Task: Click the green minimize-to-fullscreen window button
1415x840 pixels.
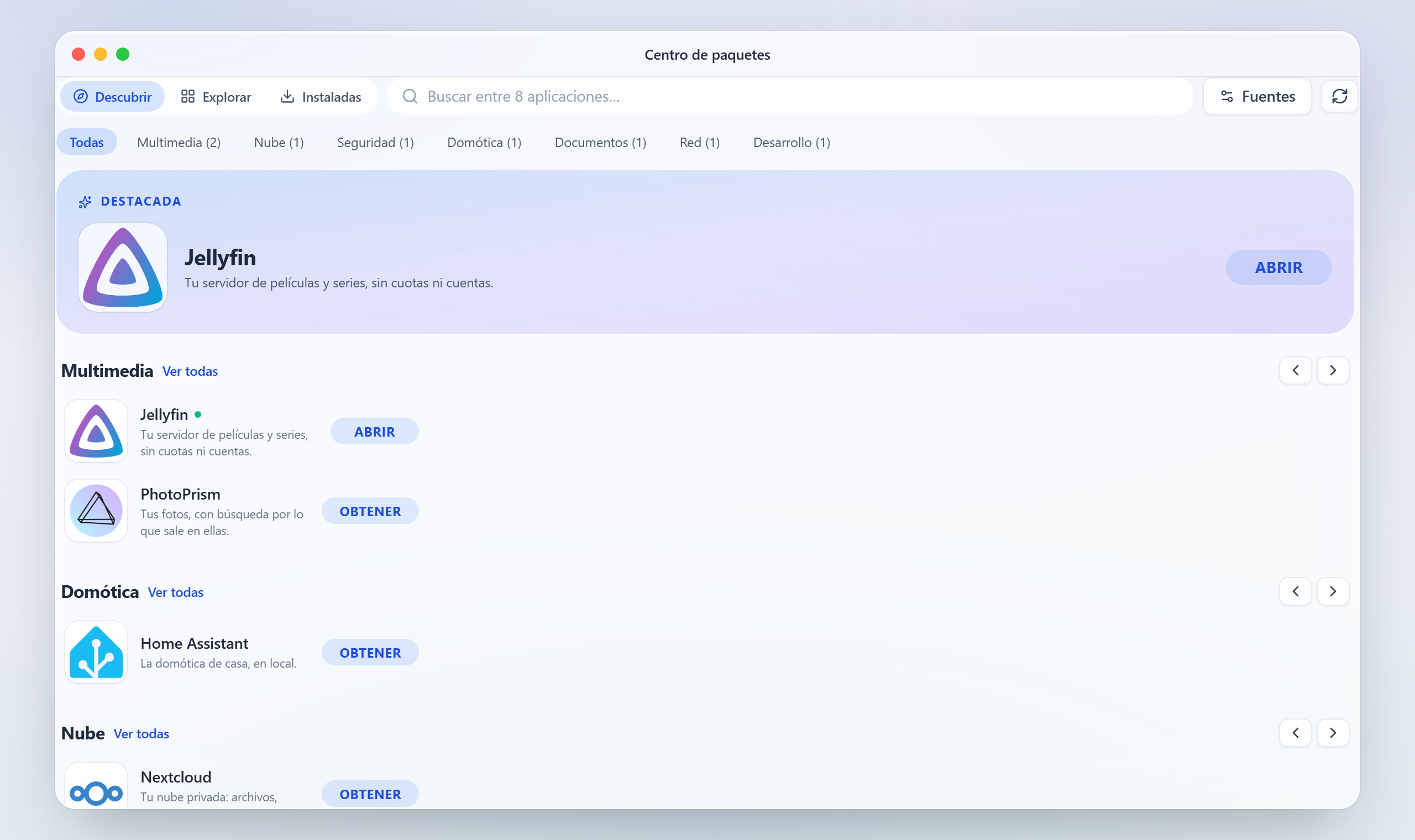Action: [x=123, y=54]
